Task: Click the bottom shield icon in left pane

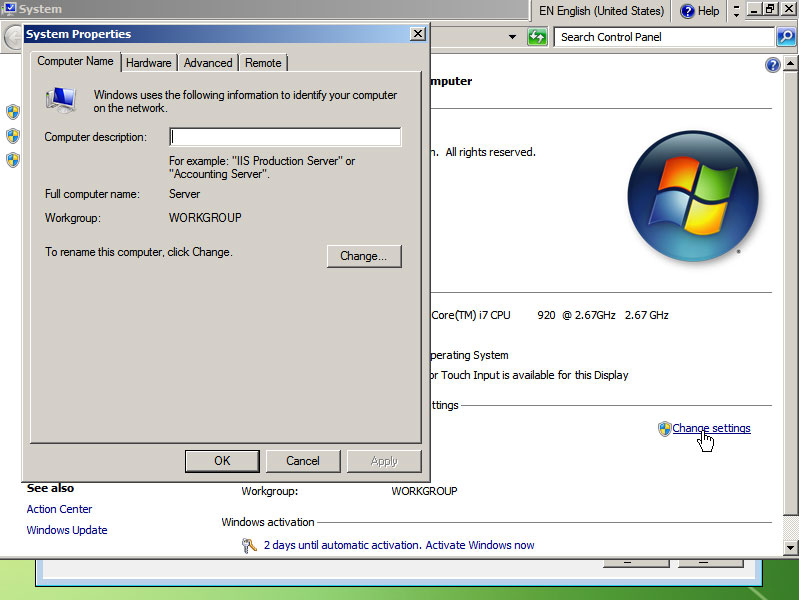Action: point(13,160)
